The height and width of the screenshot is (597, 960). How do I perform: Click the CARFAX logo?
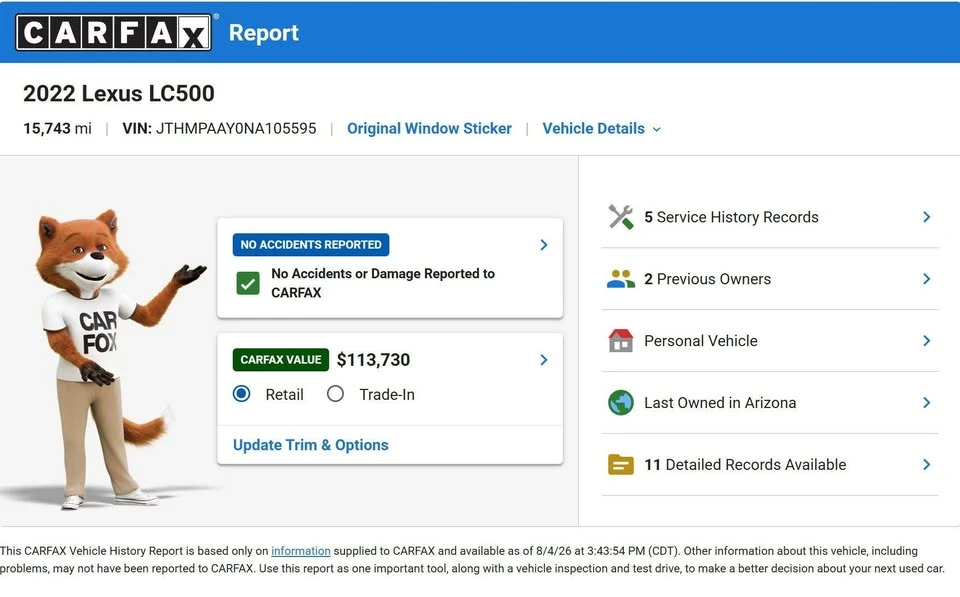(113, 32)
